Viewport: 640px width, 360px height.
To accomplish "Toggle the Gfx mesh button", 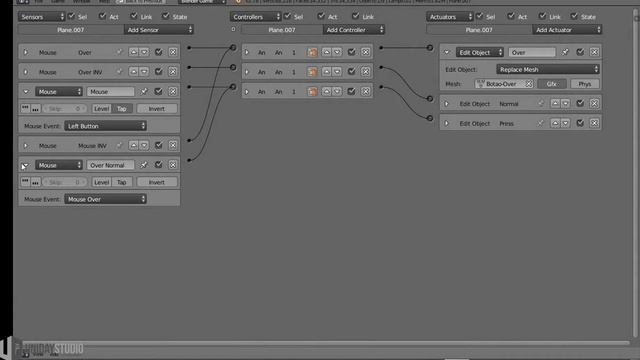I will click(x=551, y=84).
